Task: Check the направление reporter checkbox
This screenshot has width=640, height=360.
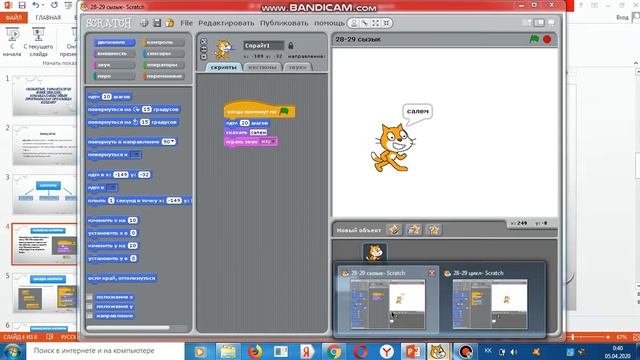Action: pyautogui.click(x=89, y=316)
